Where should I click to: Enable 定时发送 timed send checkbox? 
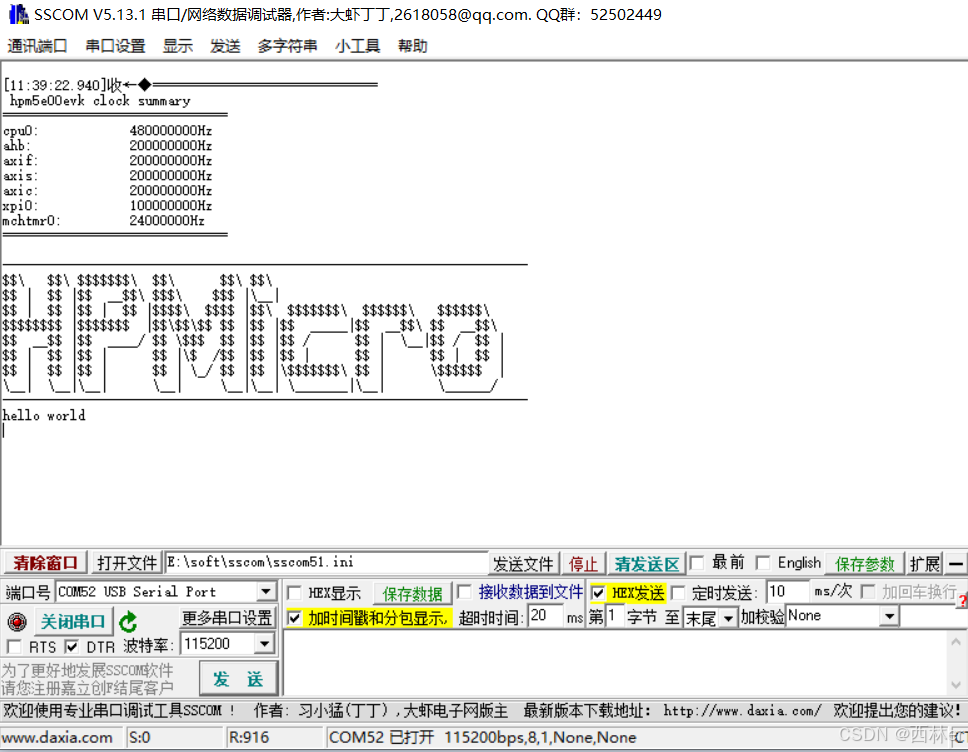tap(678, 593)
